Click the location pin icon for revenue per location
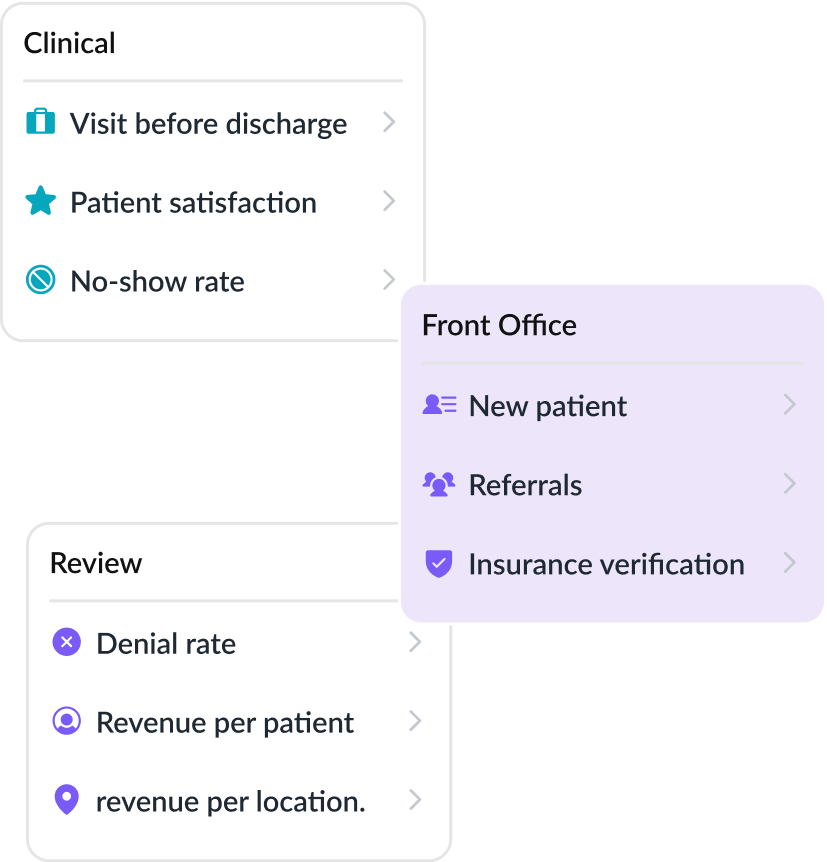This screenshot has height=862, width=827. click(66, 800)
